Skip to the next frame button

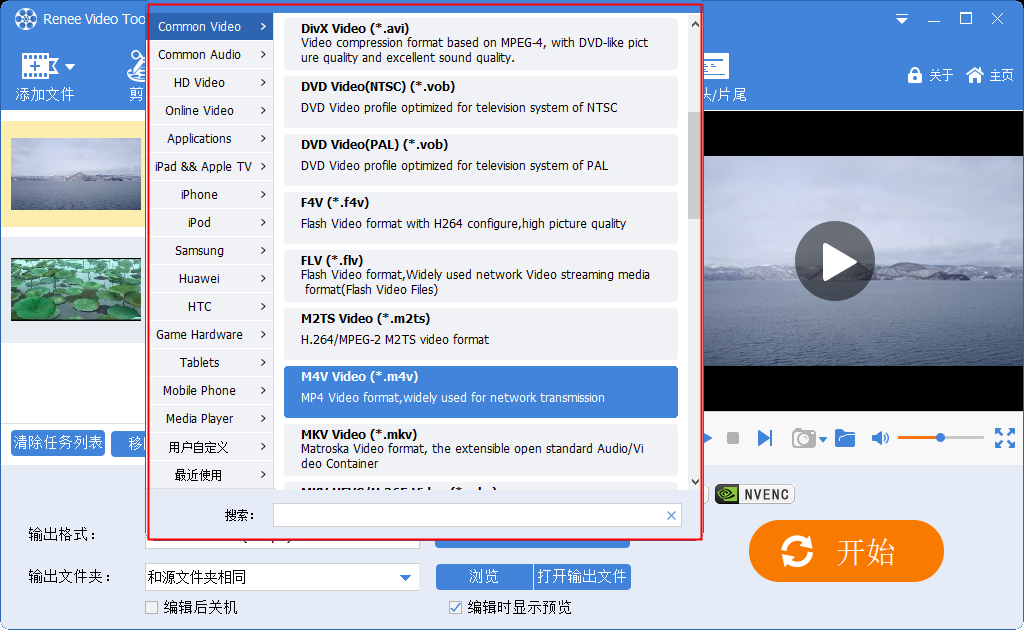pyautogui.click(x=765, y=438)
